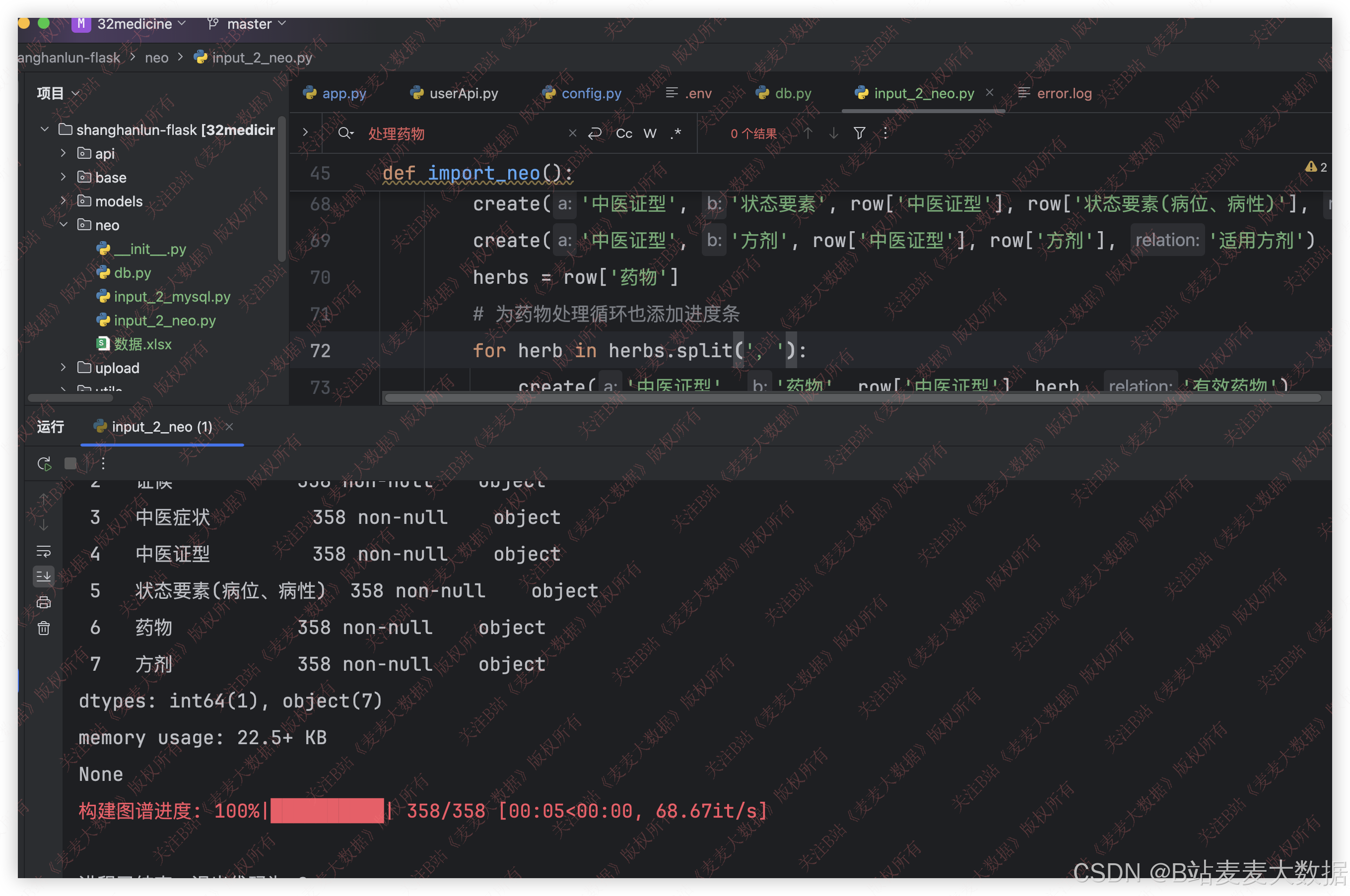Go to next search occurrence arrow
This screenshot has width=1350, height=896.
pyautogui.click(x=833, y=134)
